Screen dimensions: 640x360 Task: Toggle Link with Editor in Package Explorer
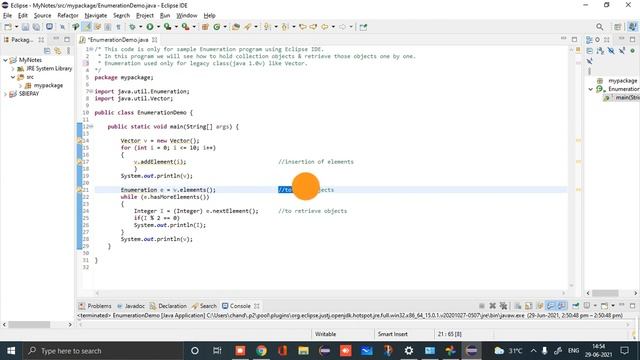(58, 51)
